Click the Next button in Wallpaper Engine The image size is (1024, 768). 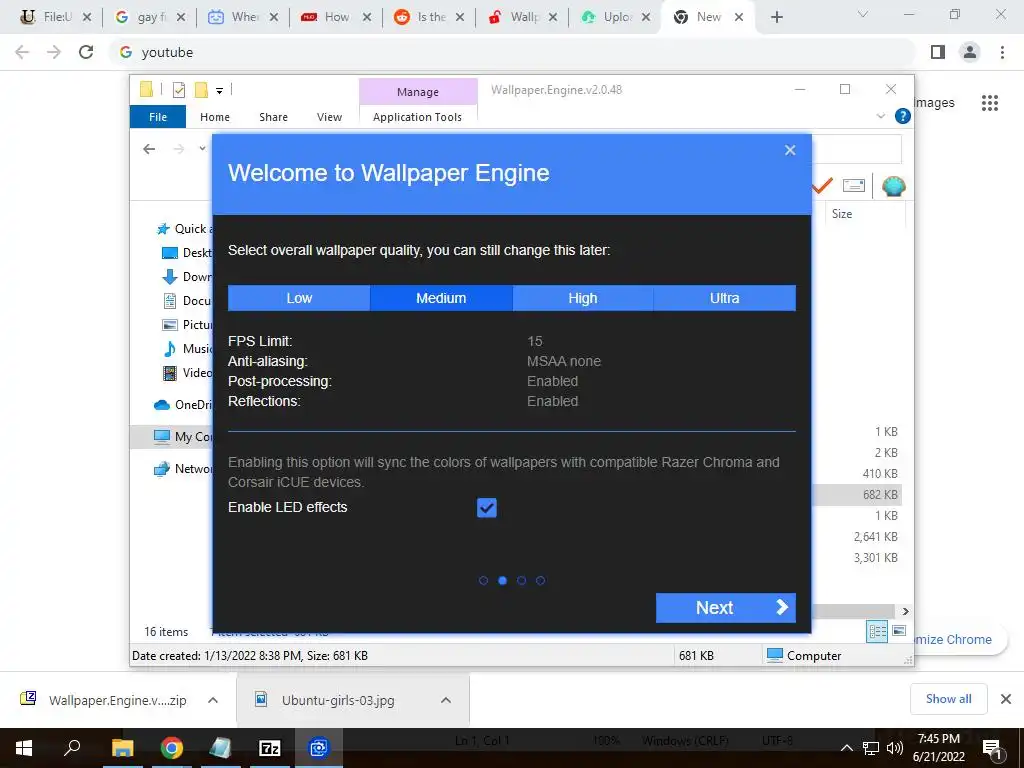[x=726, y=607]
